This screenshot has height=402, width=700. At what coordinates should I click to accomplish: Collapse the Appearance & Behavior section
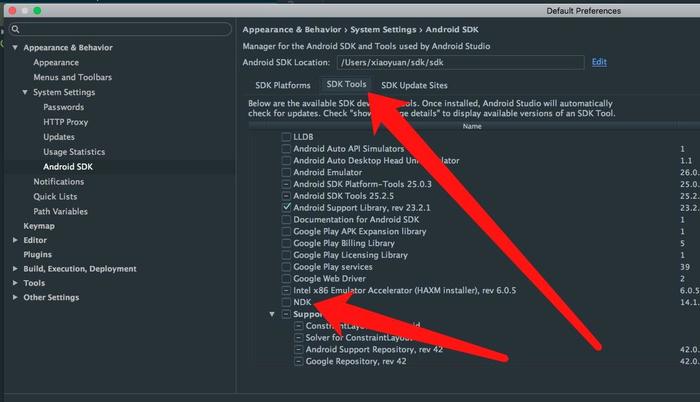click(x=15, y=48)
